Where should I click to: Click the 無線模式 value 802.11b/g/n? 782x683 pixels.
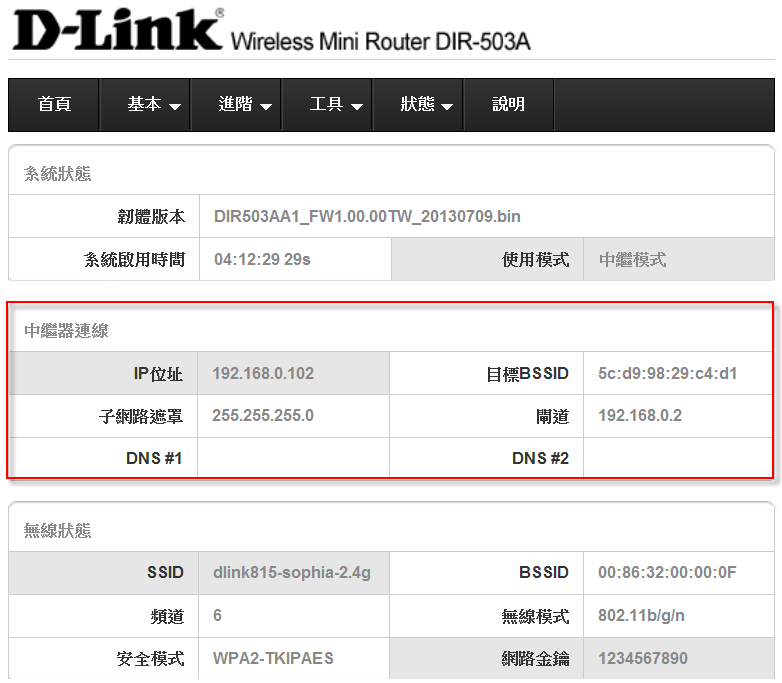tap(640, 616)
